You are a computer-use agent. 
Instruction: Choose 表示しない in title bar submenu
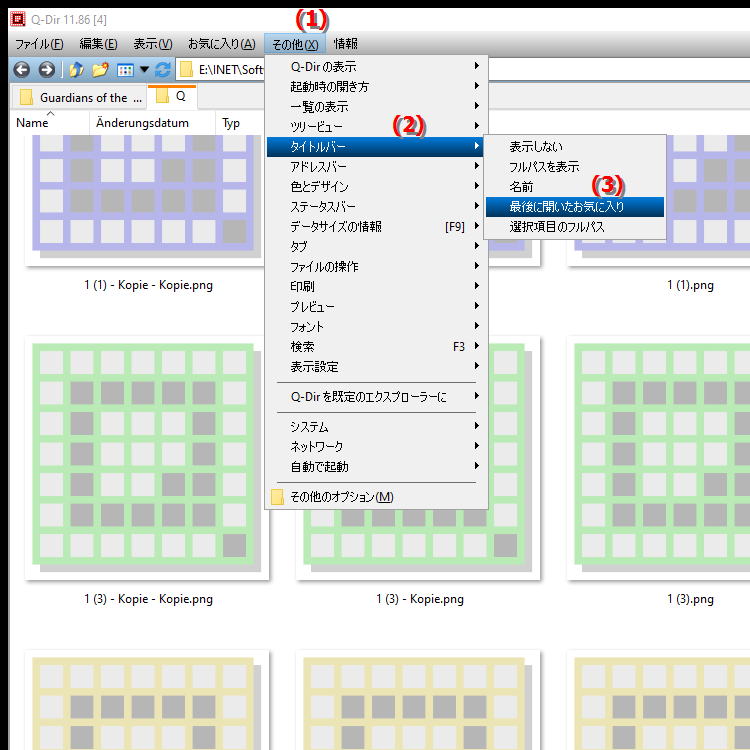[574, 147]
